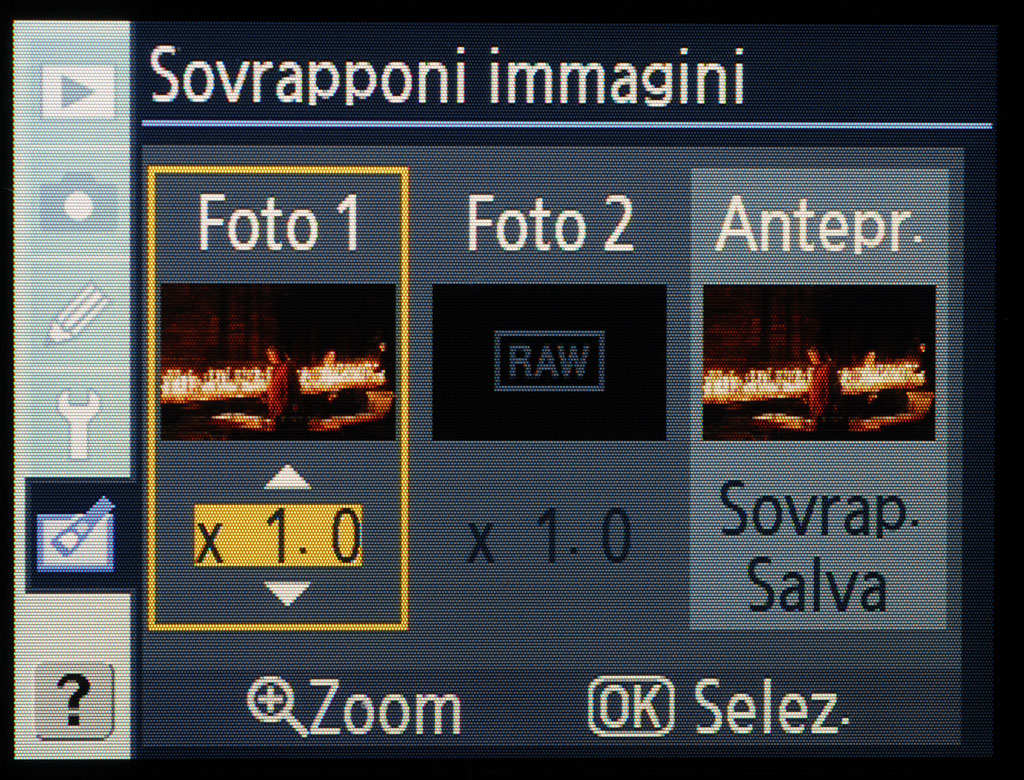Select the Foto 2 x 1.0 gain value
The image size is (1024, 780).
coord(549,537)
